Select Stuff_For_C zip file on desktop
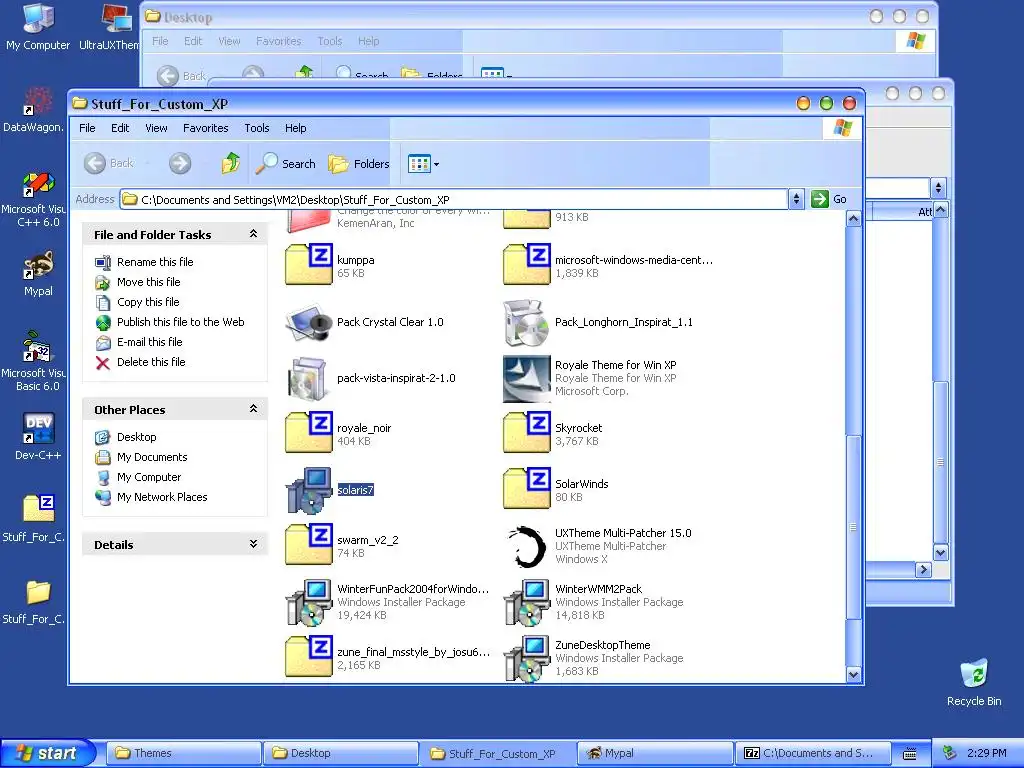Image resolution: width=1024 pixels, height=768 pixels. pos(34,519)
